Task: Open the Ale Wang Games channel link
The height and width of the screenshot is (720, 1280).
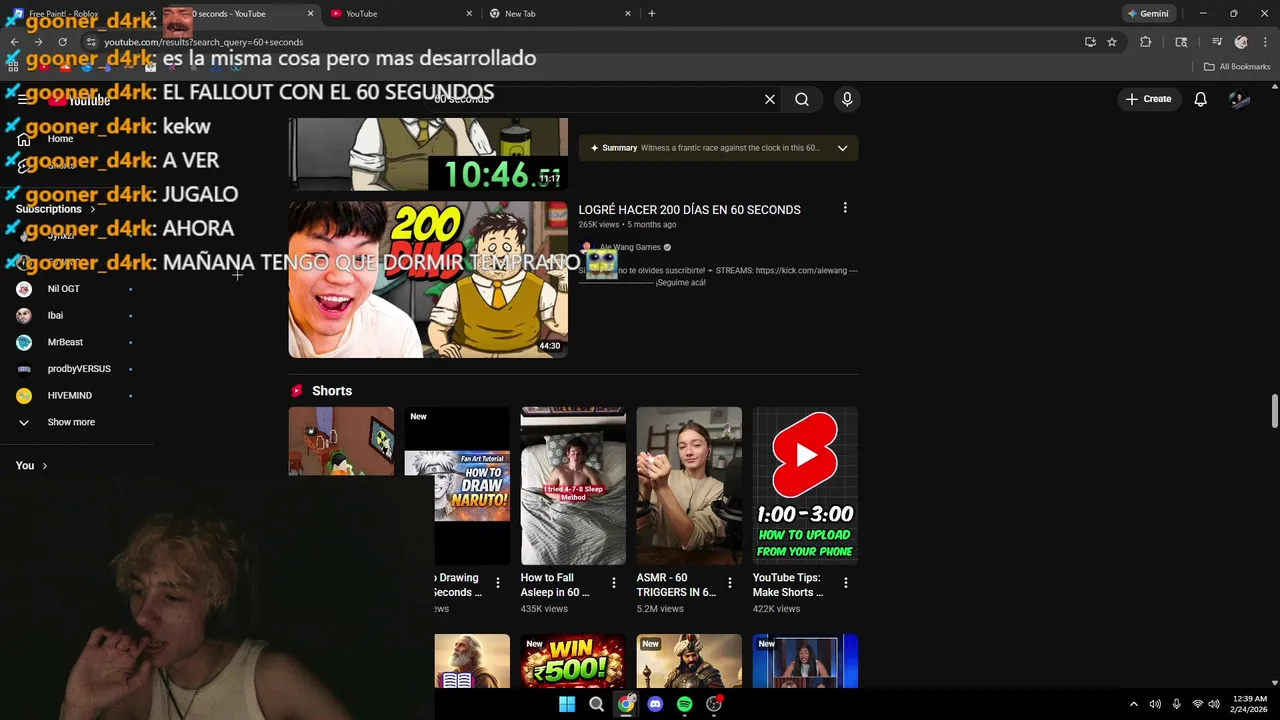Action: (x=630, y=247)
